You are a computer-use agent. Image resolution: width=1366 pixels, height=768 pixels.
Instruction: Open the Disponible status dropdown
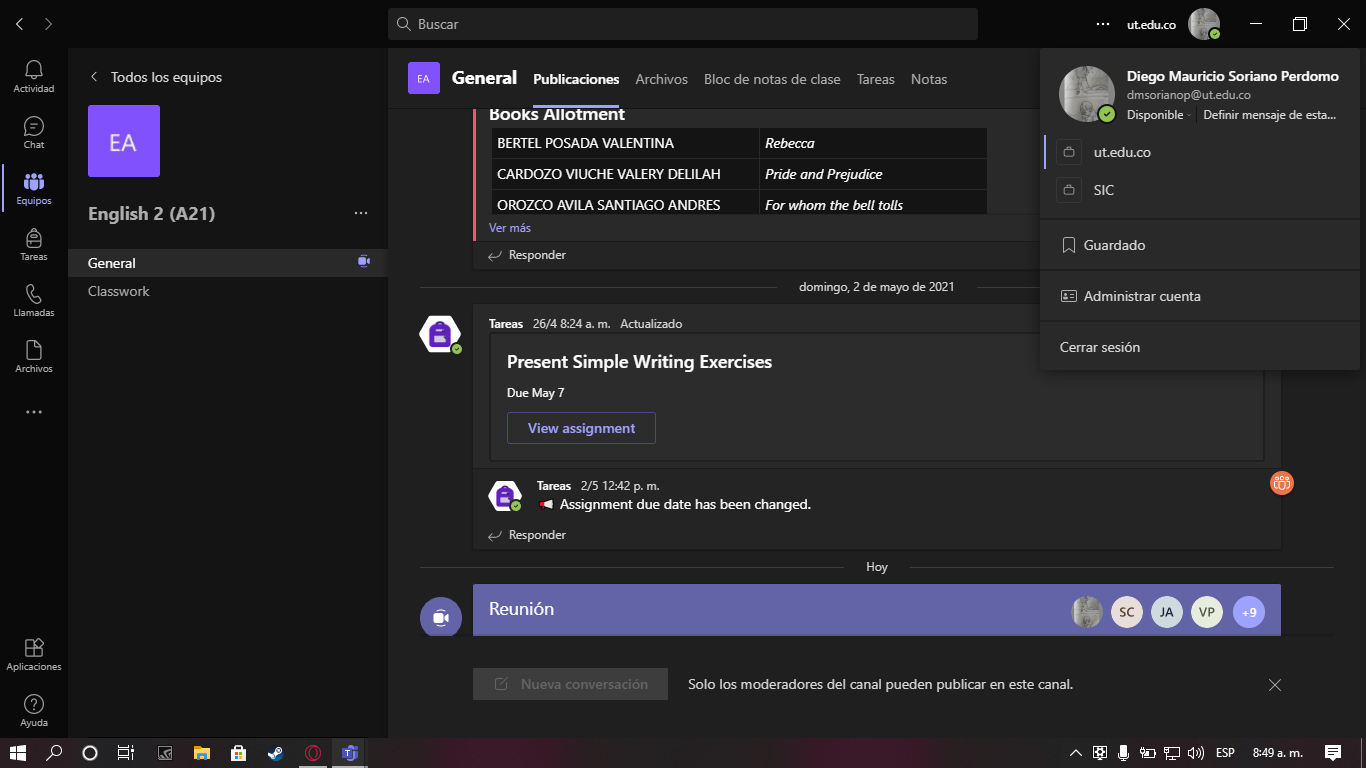click(1160, 115)
